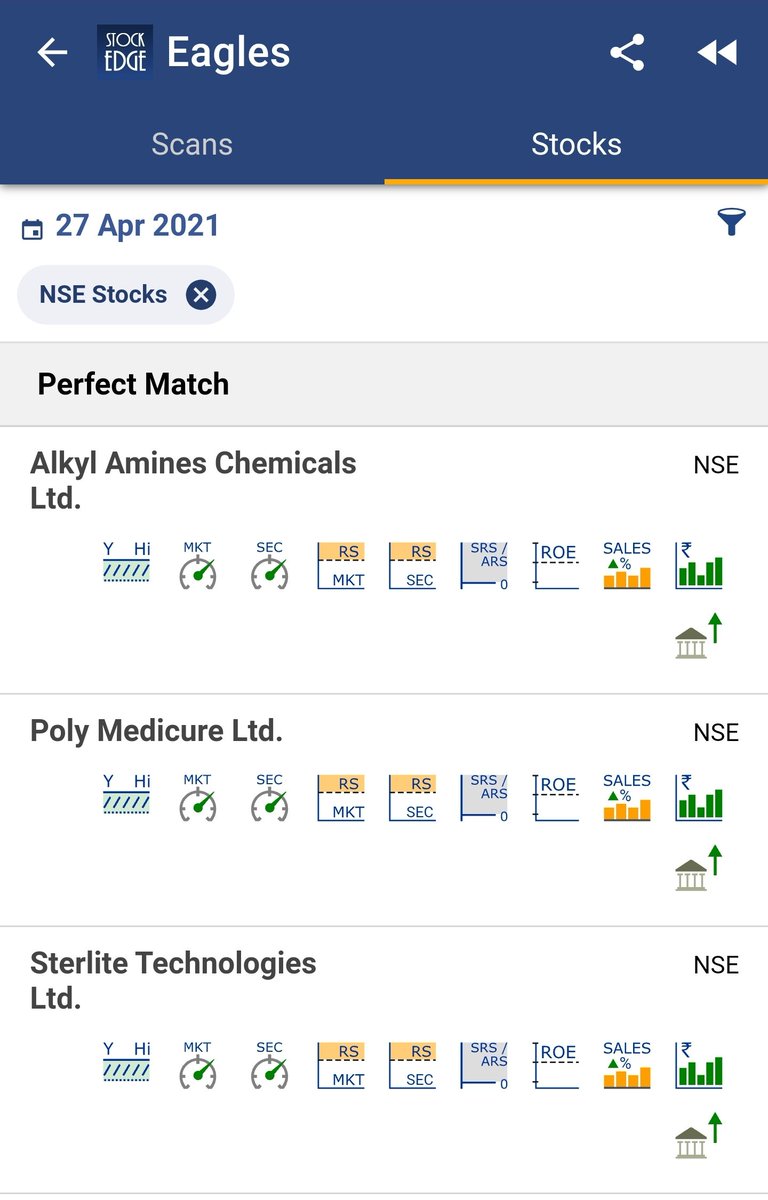Viewport: 768px width, 1200px height.
Task: Tap Sterlite SEC gauge icon
Action: point(270,1065)
